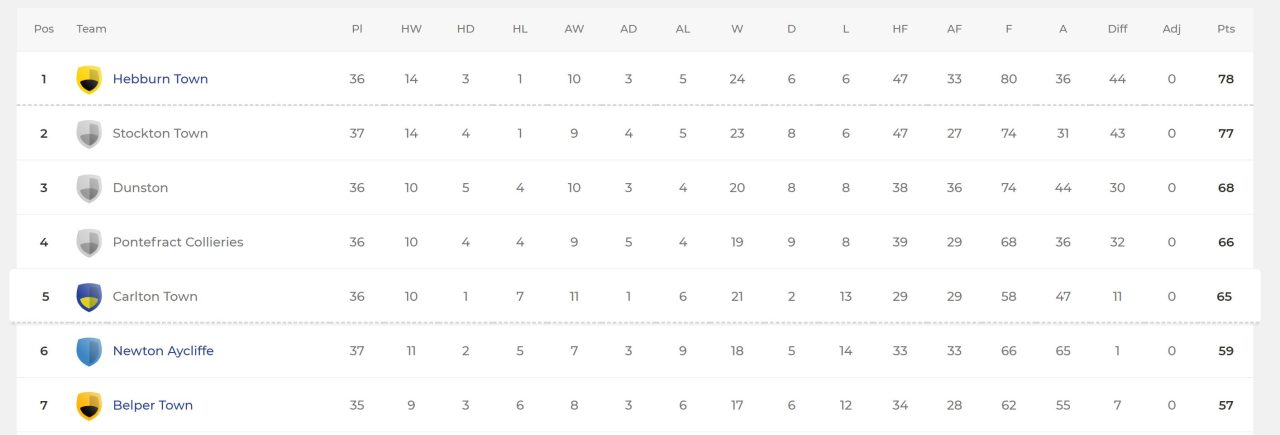Screen dimensions: 1280x435
Task: Open the Belper Town team link
Action: (152, 405)
